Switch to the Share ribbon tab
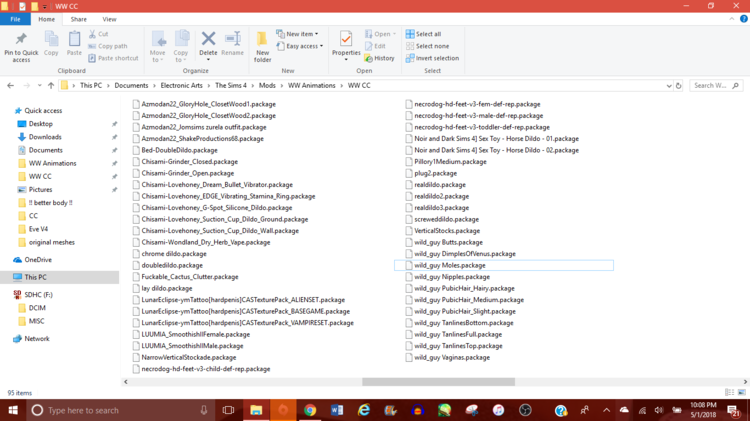750x421 pixels. [x=78, y=19]
